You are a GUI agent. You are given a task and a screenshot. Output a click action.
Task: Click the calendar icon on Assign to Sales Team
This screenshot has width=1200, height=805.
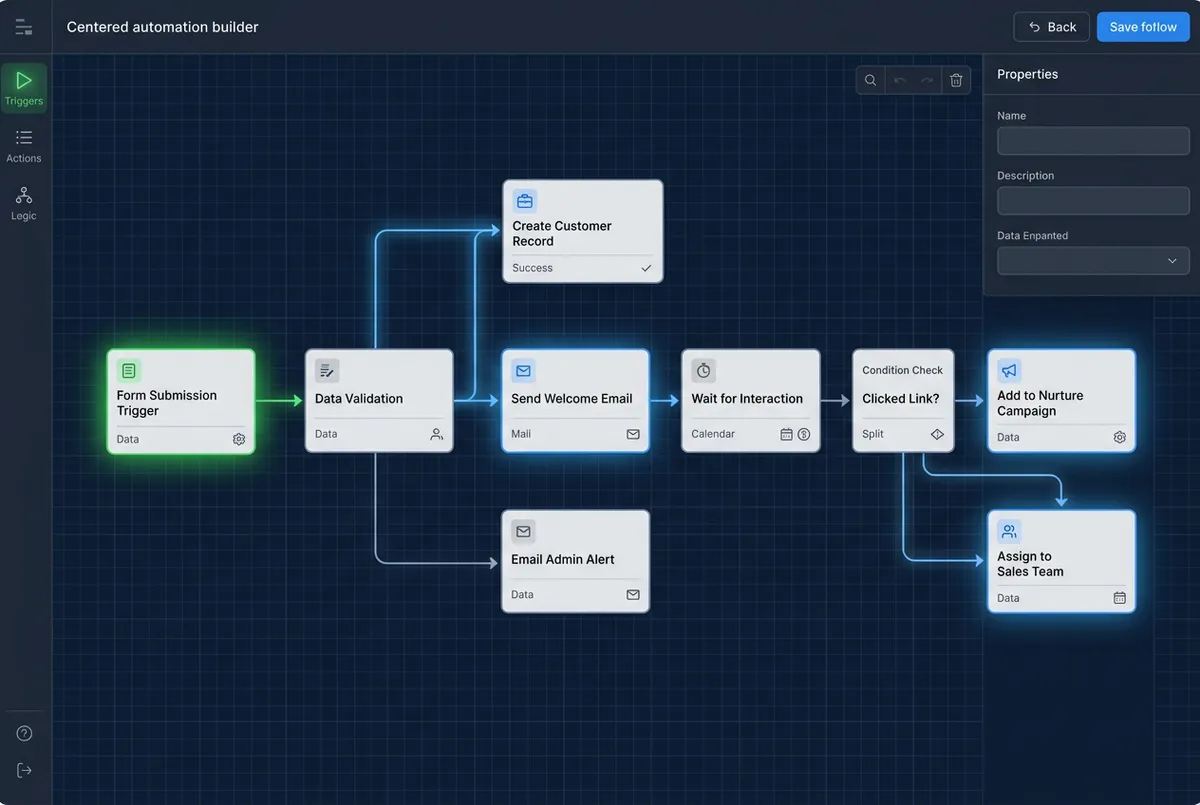click(x=1120, y=598)
